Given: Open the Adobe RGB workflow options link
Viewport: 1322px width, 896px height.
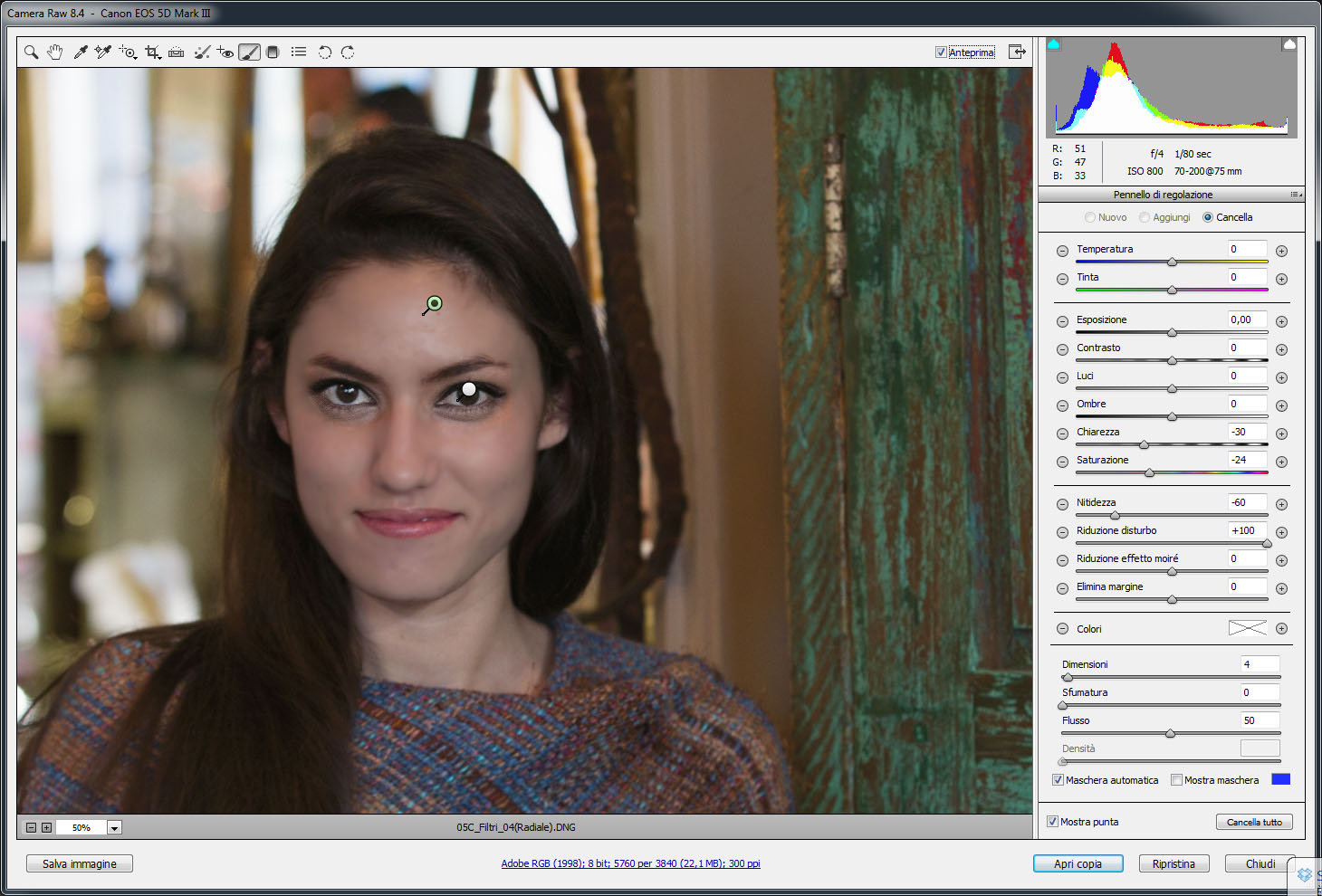Looking at the screenshot, I should (x=630, y=863).
